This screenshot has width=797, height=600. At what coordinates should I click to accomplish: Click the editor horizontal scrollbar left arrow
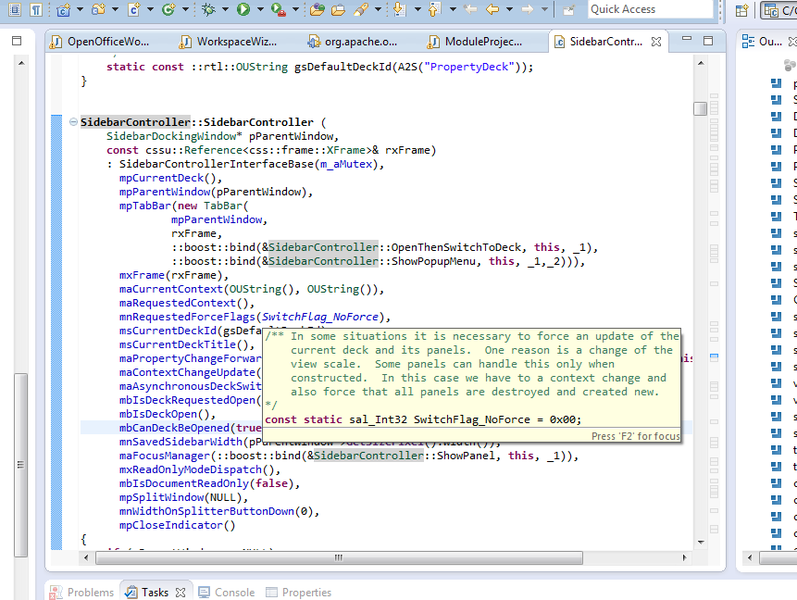click(x=86, y=558)
